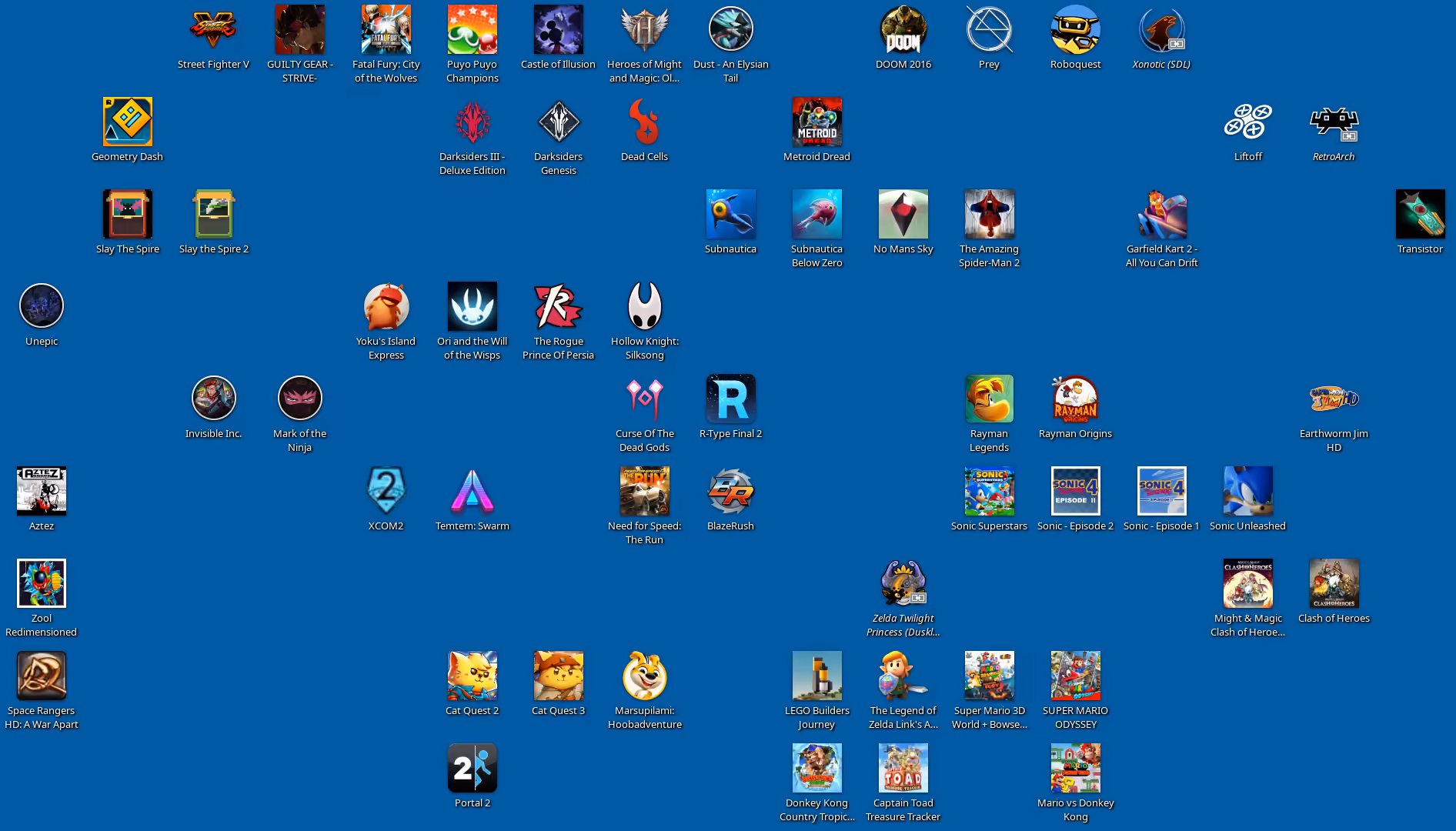Select the Mario vs Donkey Kong icon

(1075, 768)
